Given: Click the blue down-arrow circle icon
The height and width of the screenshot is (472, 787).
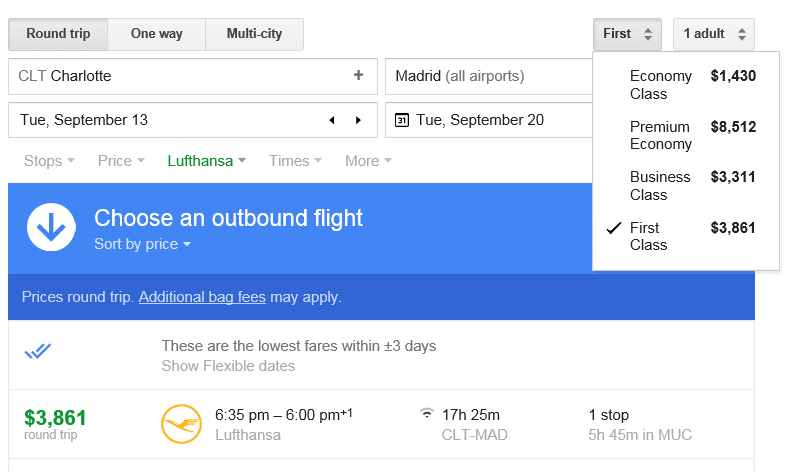Looking at the screenshot, I should point(52,229).
